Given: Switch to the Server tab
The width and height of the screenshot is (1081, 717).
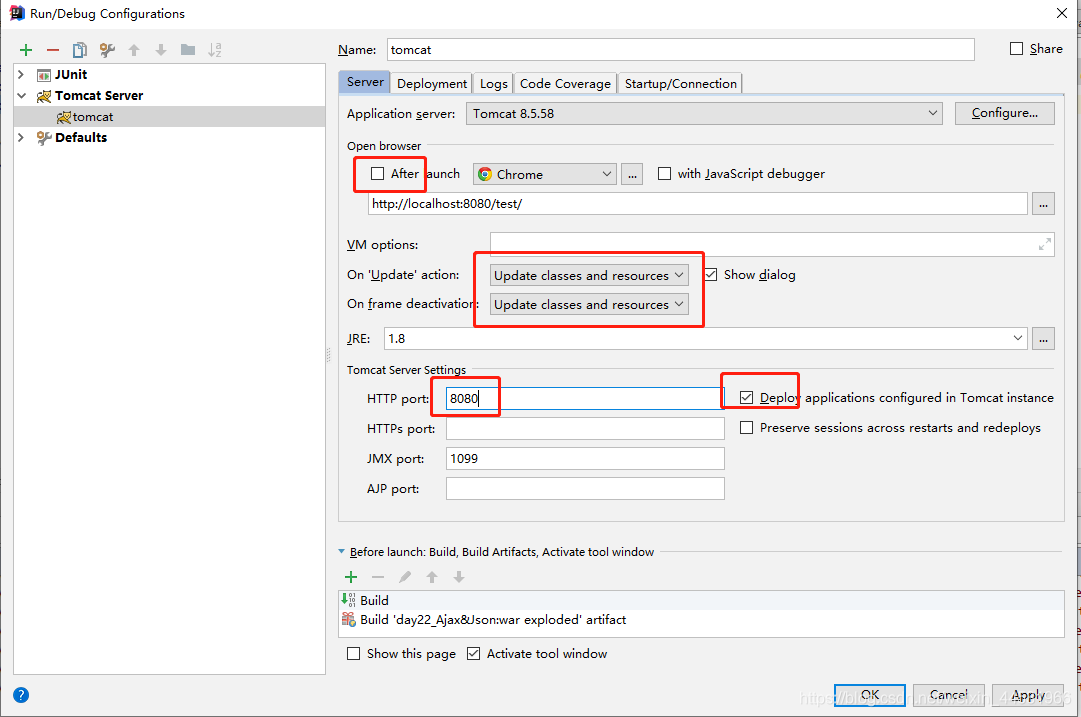Looking at the screenshot, I should 365,82.
